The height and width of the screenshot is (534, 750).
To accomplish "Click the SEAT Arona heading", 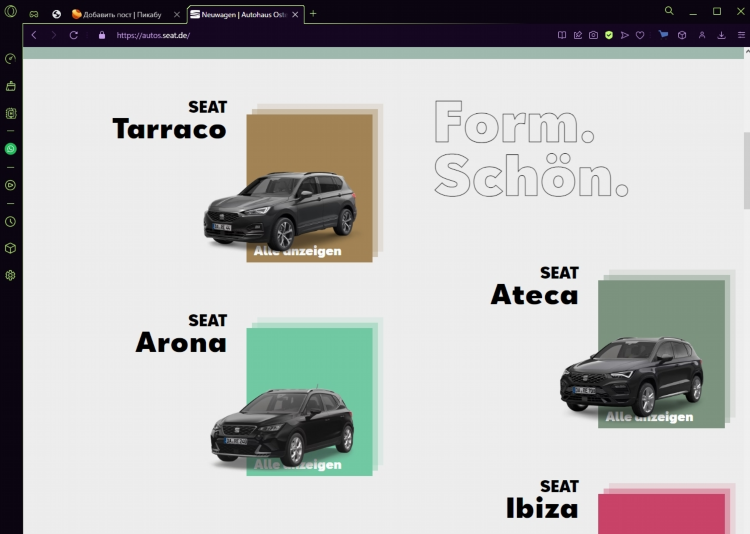I will (181, 334).
